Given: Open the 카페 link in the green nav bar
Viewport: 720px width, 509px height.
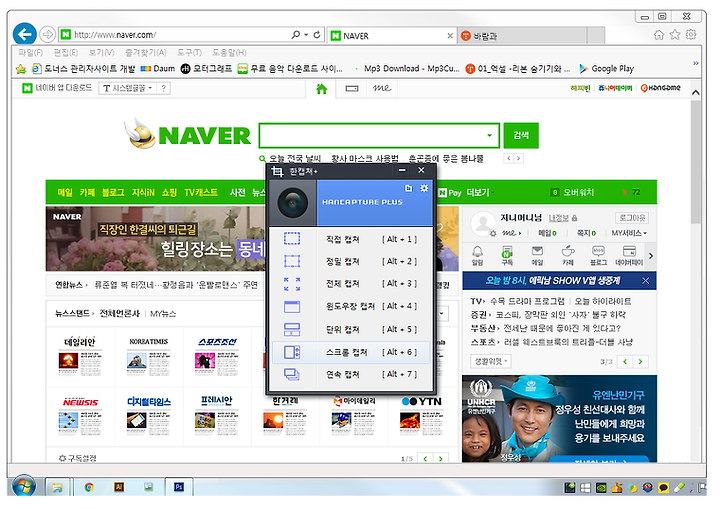Looking at the screenshot, I should click(x=87, y=192).
